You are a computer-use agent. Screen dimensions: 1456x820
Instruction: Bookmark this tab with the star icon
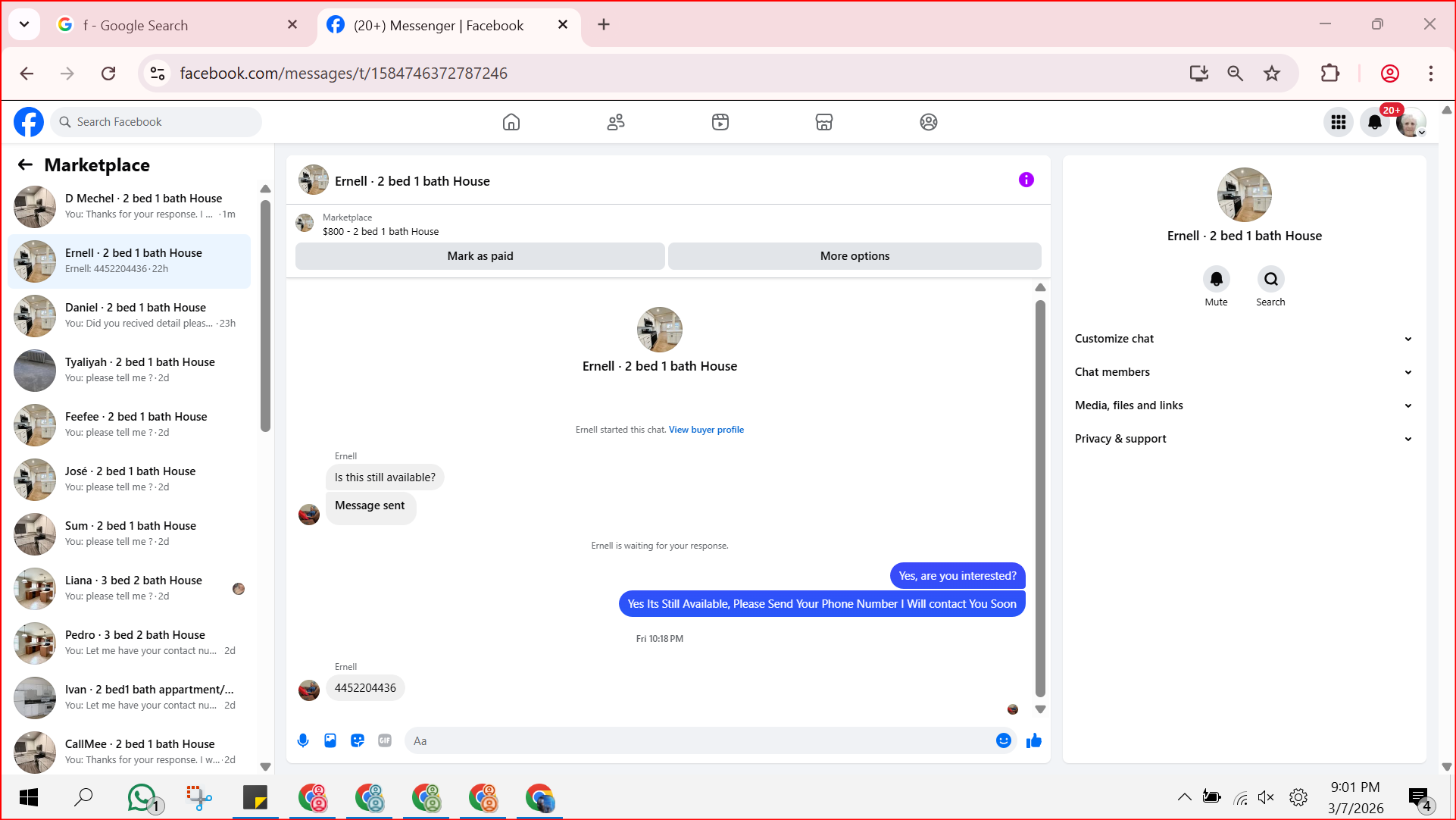tap(1272, 74)
